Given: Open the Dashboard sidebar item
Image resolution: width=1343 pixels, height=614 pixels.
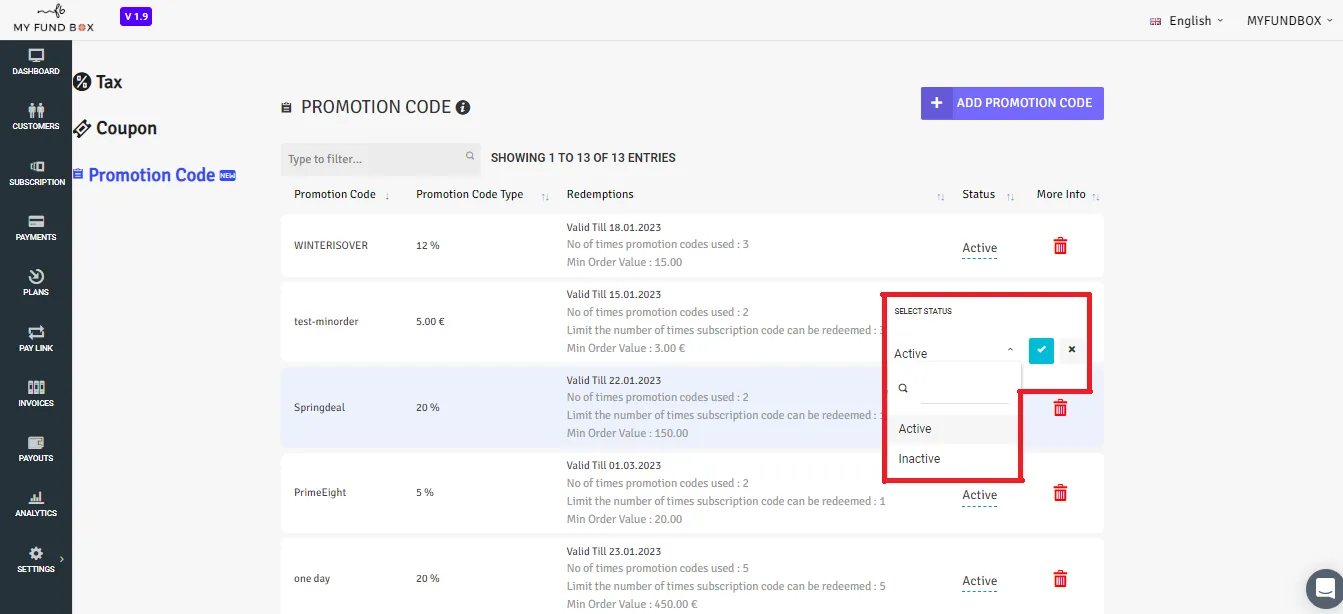Looking at the screenshot, I should [x=36, y=62].
